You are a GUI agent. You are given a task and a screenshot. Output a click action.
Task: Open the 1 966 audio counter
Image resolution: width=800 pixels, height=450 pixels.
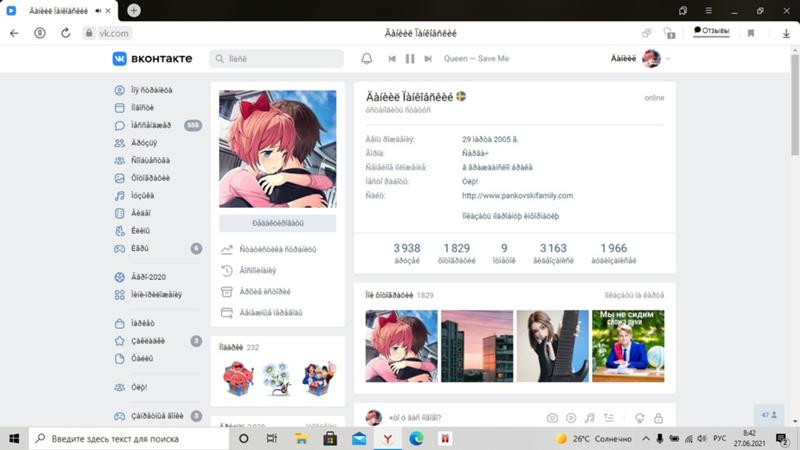[x=614, y=253]
